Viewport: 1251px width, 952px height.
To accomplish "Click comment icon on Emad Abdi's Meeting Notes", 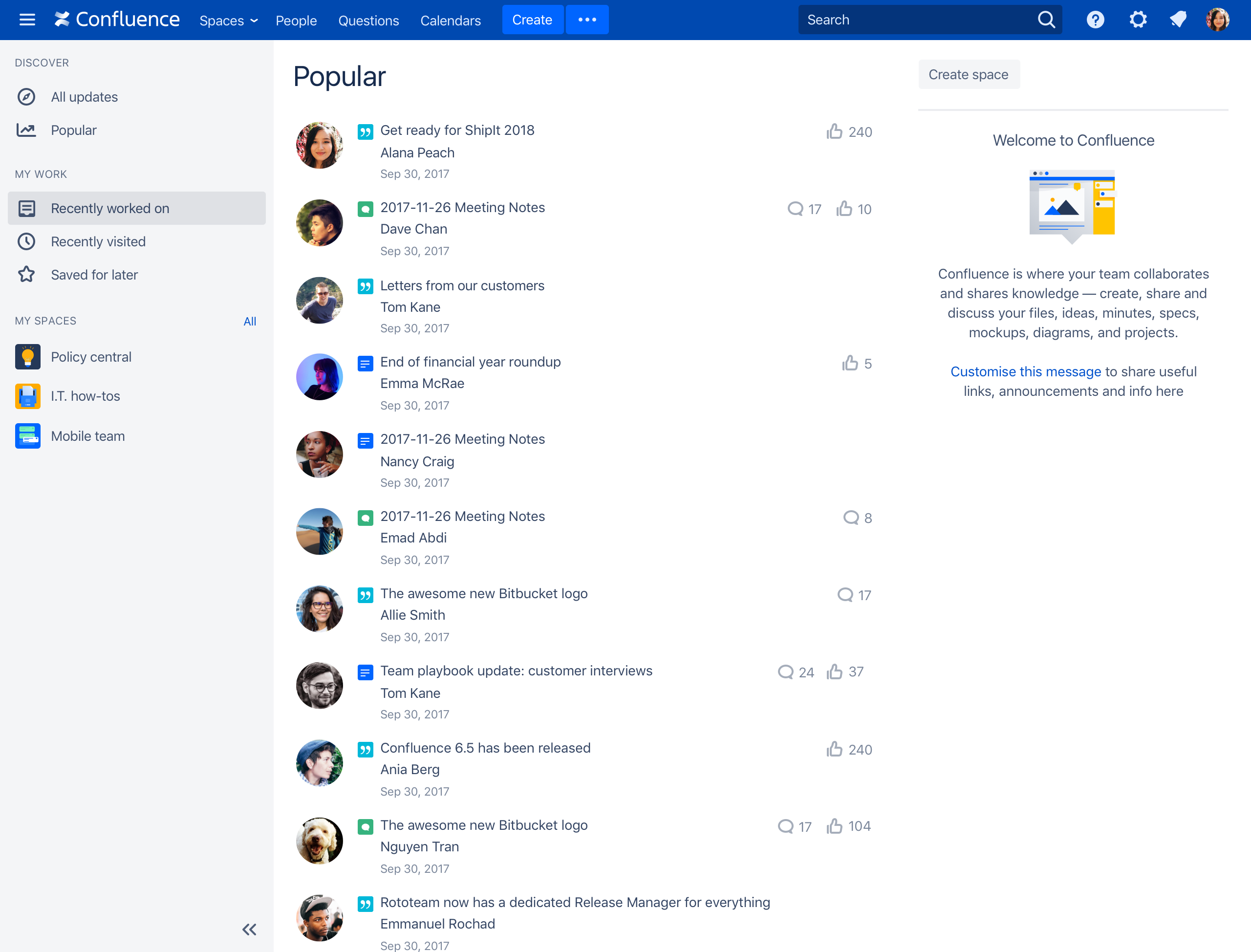I will [851, 518].
